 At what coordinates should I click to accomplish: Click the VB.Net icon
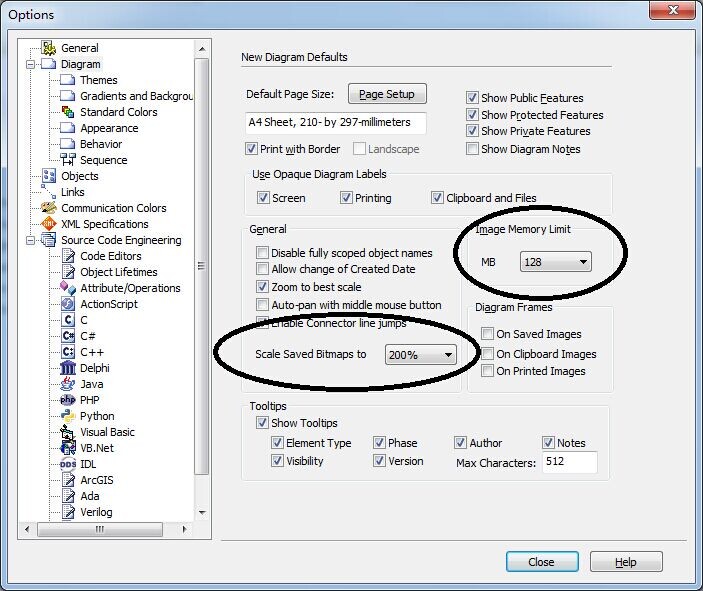(x=68, y=448)
